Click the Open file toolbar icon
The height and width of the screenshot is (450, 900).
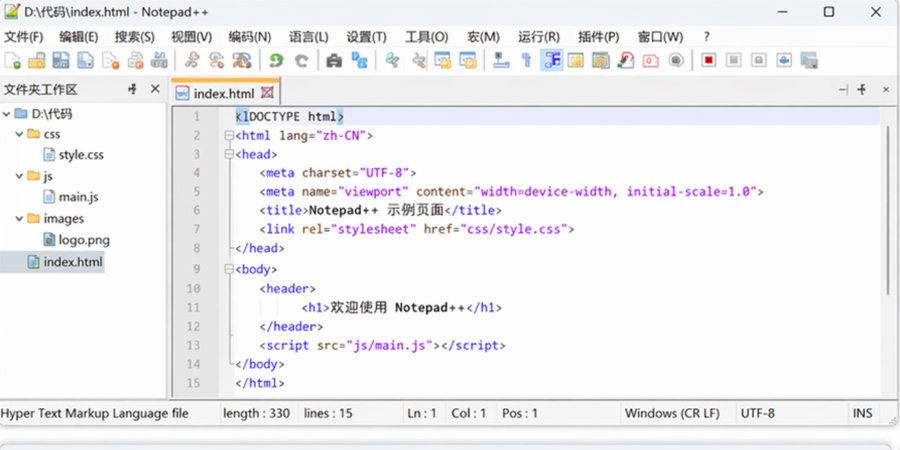(37, 60)
